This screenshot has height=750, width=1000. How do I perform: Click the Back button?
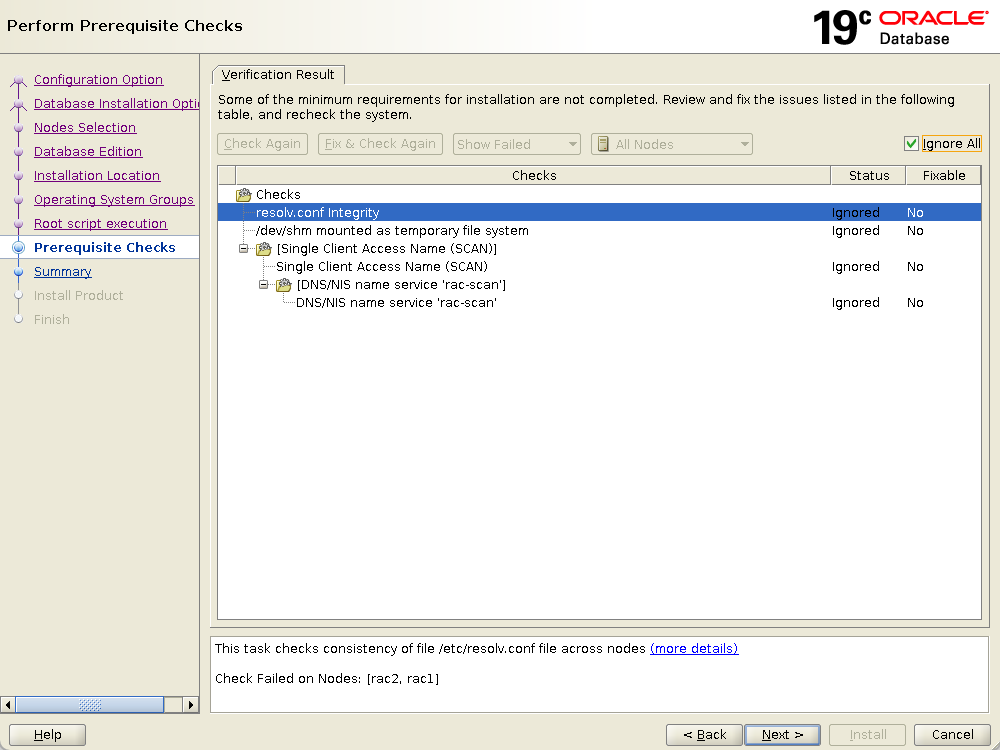coord(704,735)
